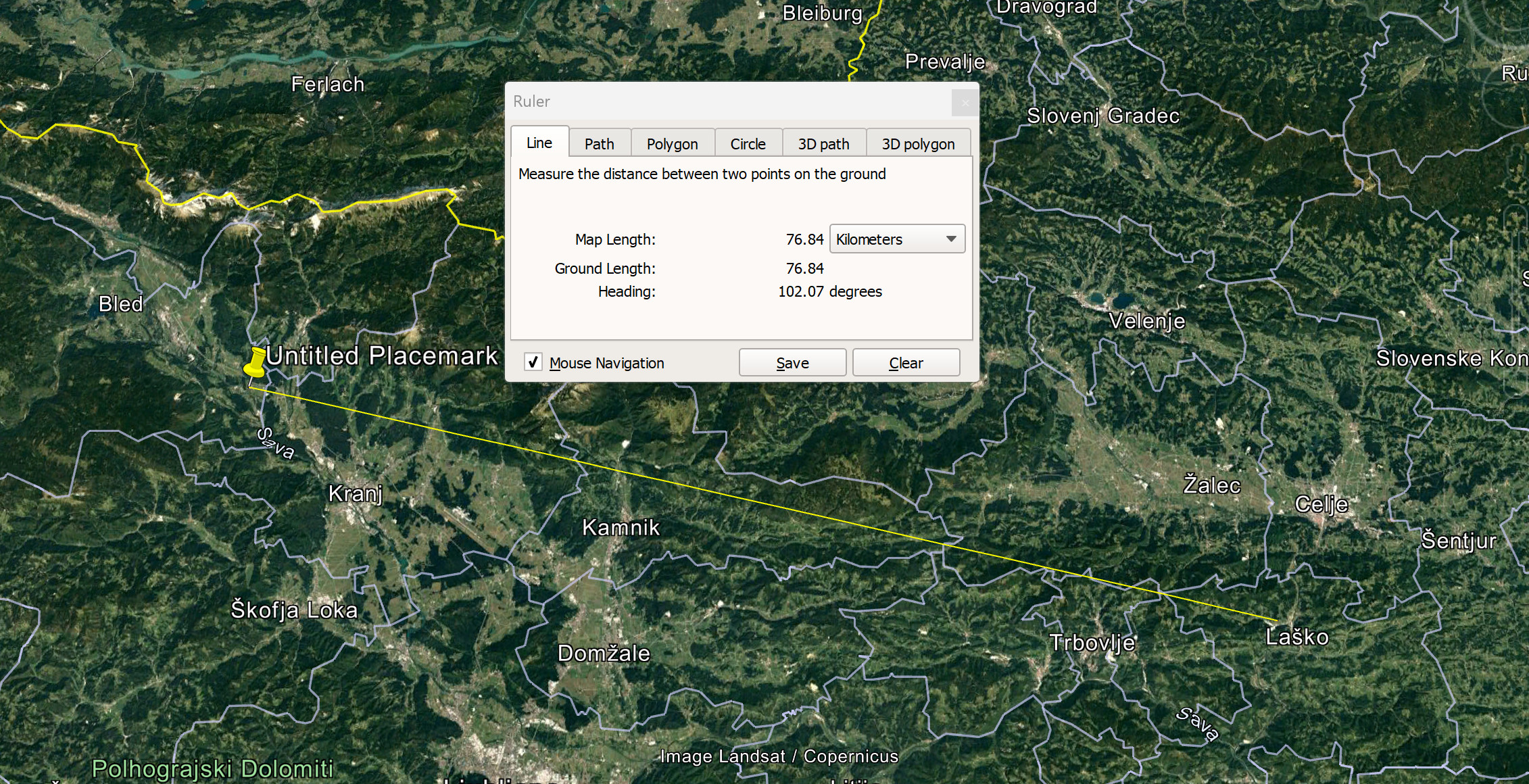
Task: Click the Velenje town label
Action: coord(1146,320)
